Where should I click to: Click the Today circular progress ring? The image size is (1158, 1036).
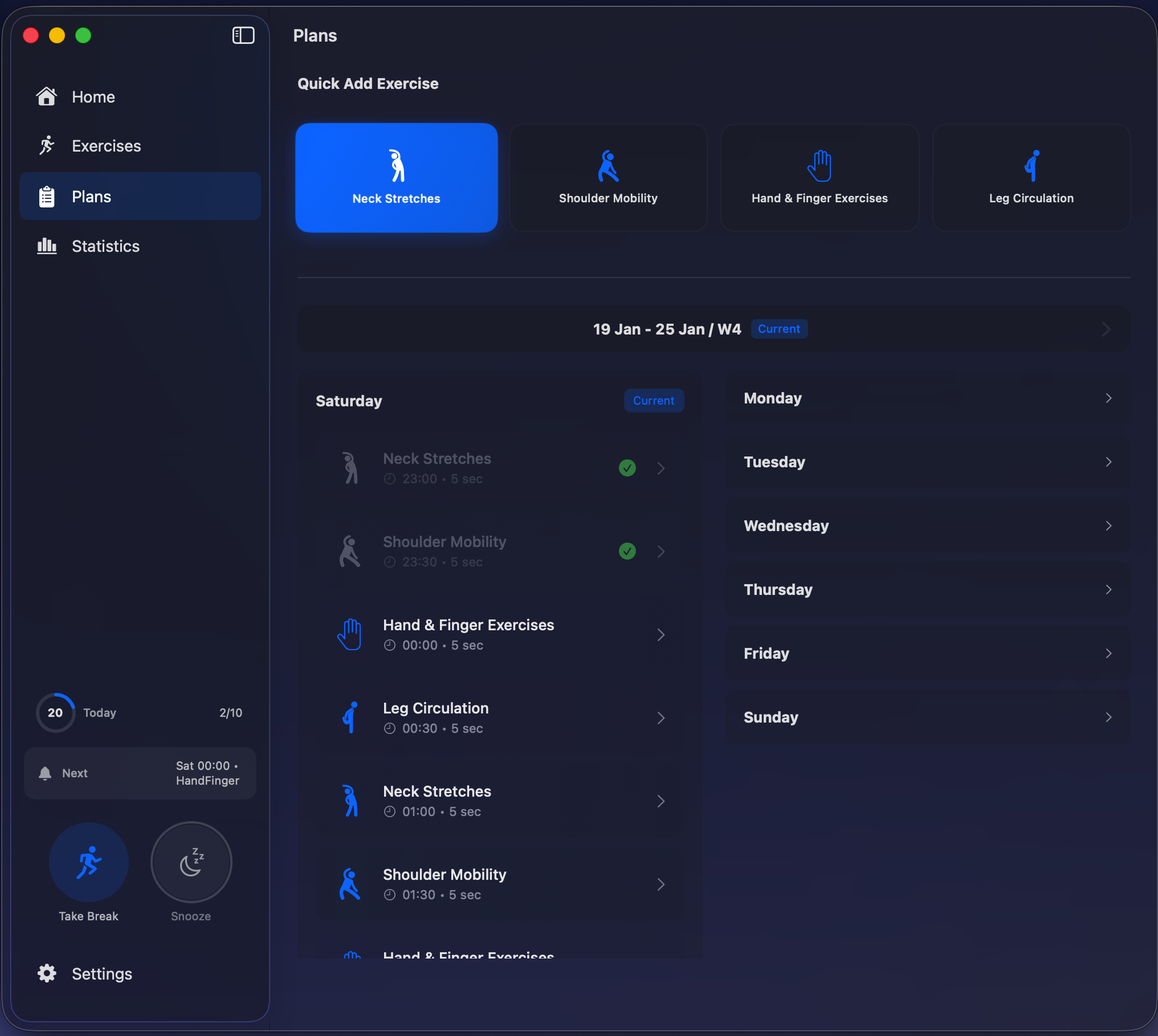55,712
